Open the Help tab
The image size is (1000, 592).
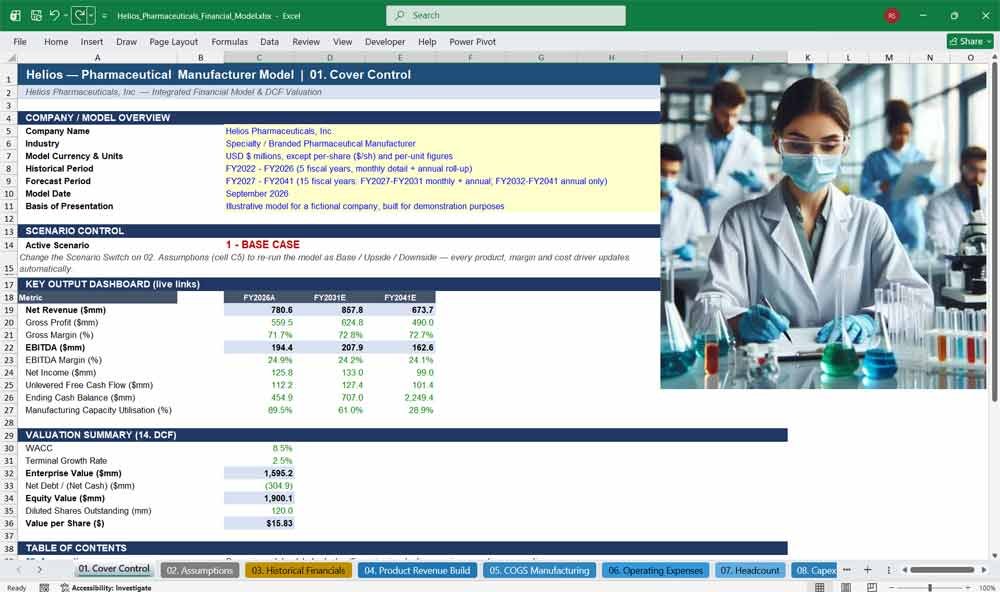[427, 41]
